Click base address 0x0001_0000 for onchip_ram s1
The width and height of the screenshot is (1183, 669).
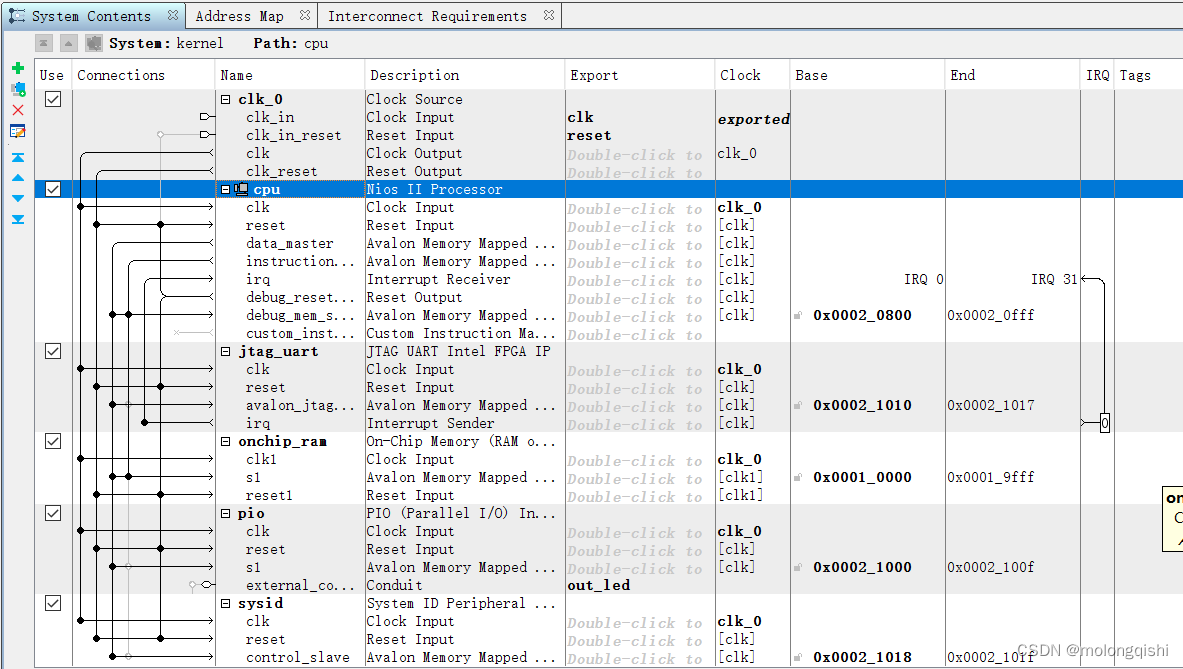[x=862, y=477]
